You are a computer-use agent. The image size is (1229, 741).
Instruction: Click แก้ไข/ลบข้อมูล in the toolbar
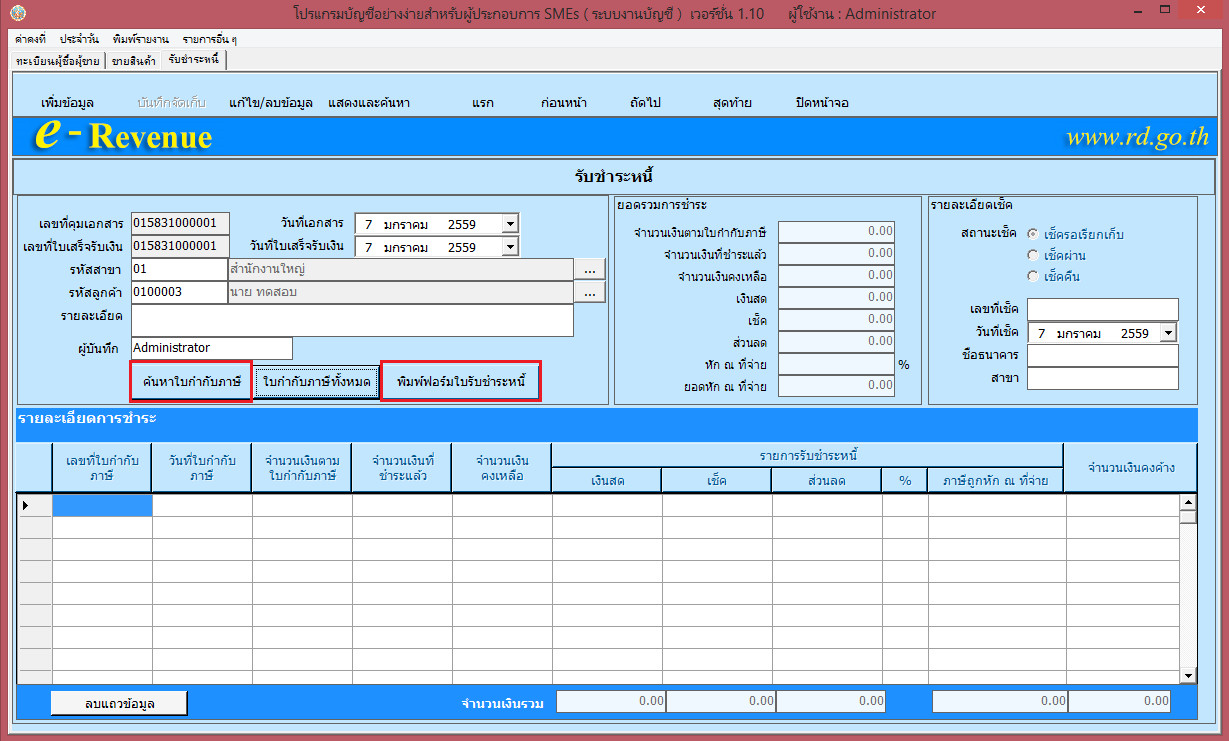271,103
